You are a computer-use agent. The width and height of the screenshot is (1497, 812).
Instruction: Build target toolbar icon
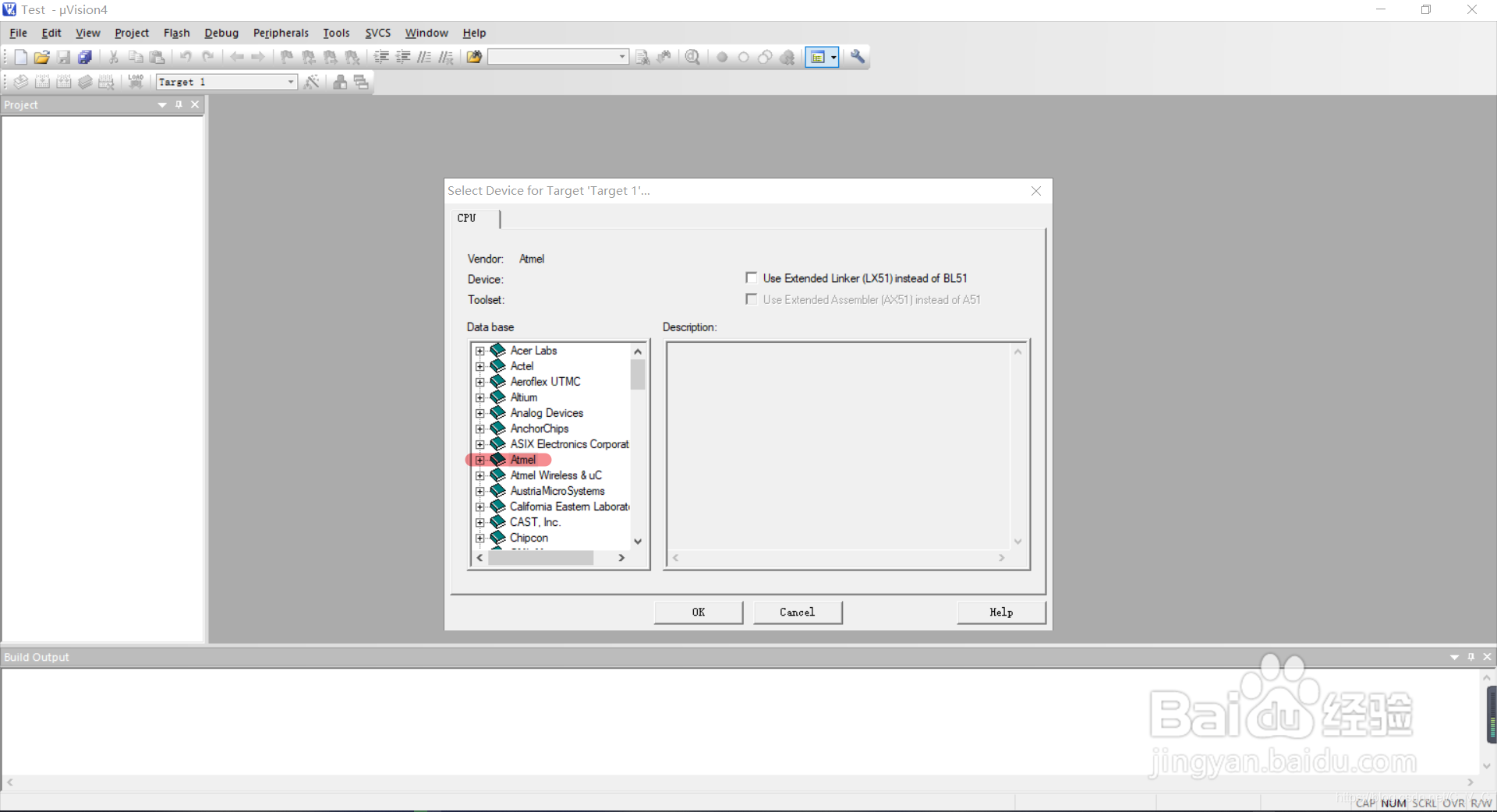tap(43, 82)
